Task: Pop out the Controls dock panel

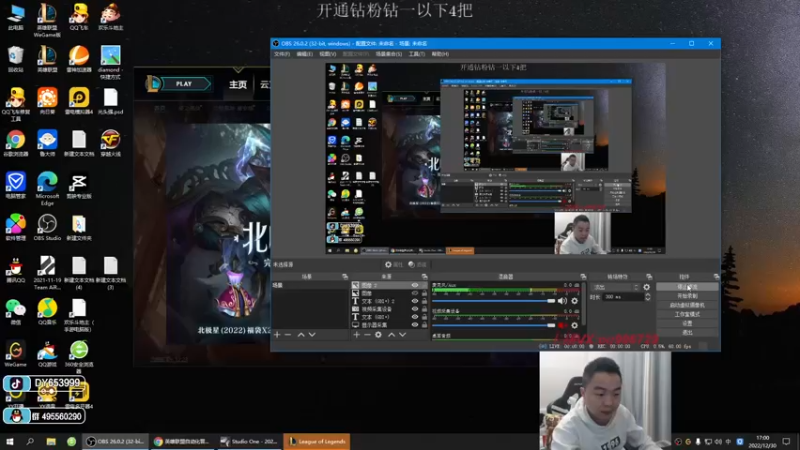Action: pos(716,277)
